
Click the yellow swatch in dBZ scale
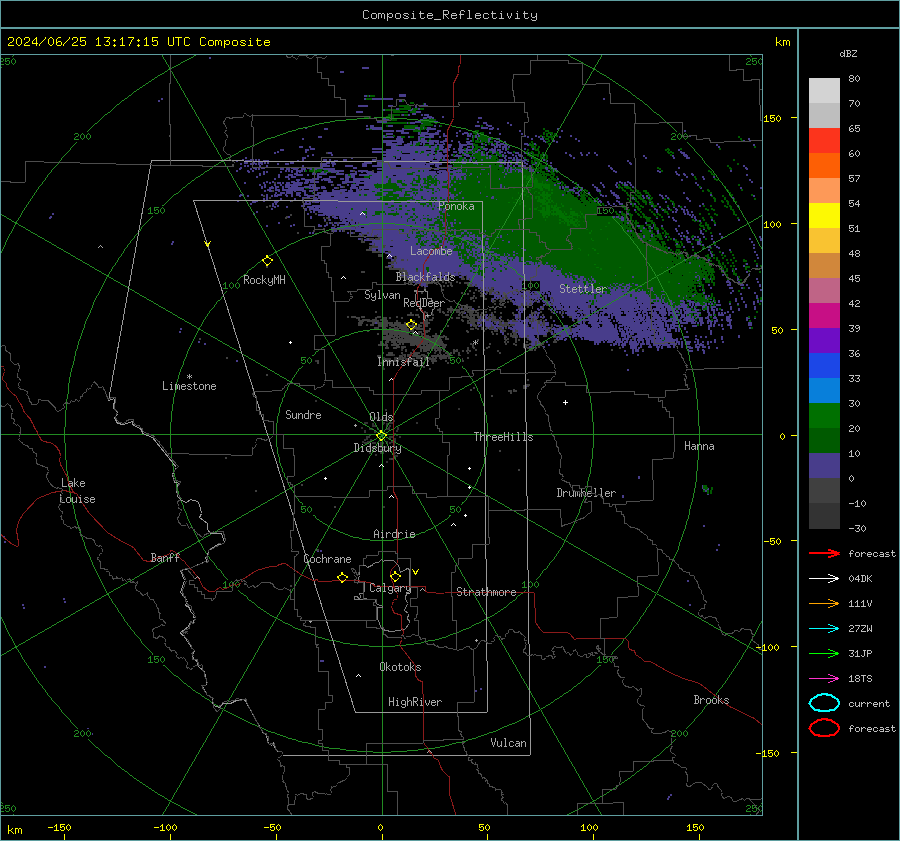824,216
